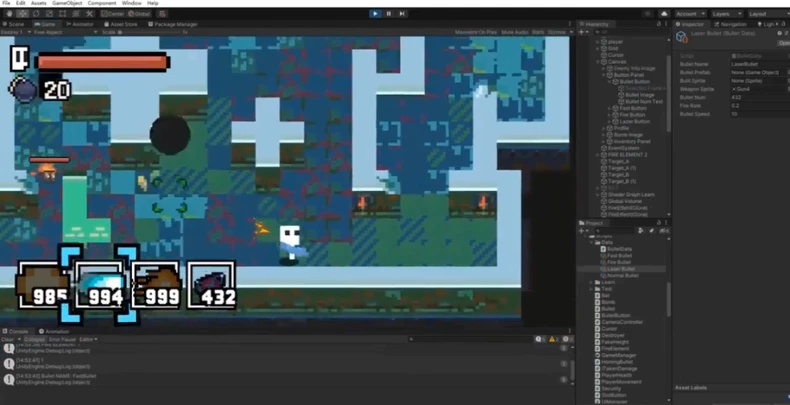
Task: Select the laser weapon slot showing 432
Action: 211,285
